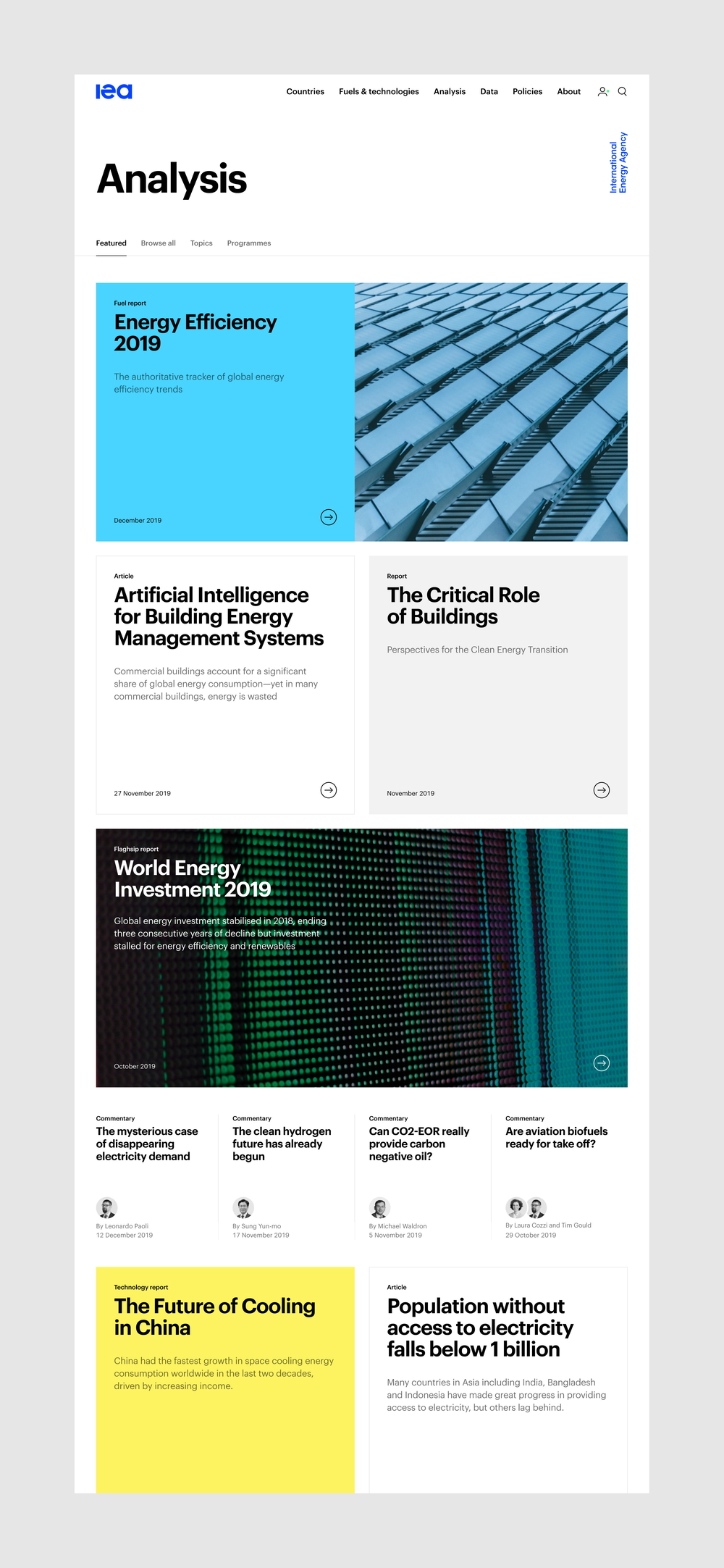The image size is (724, 1568).
Task: Open 'The clean hydrogen future has already begun' commentary
Action: [x=282, y=1144]
